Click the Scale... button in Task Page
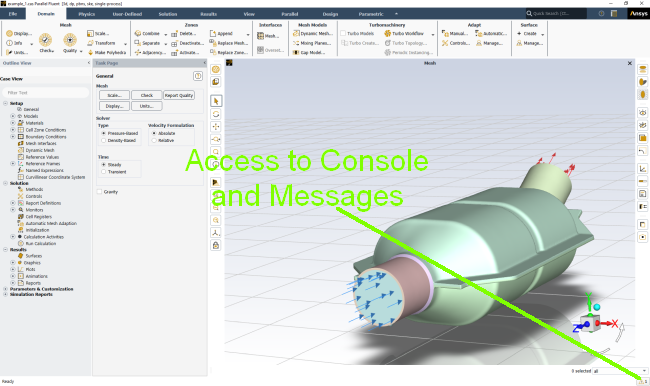 click(114, 95)
